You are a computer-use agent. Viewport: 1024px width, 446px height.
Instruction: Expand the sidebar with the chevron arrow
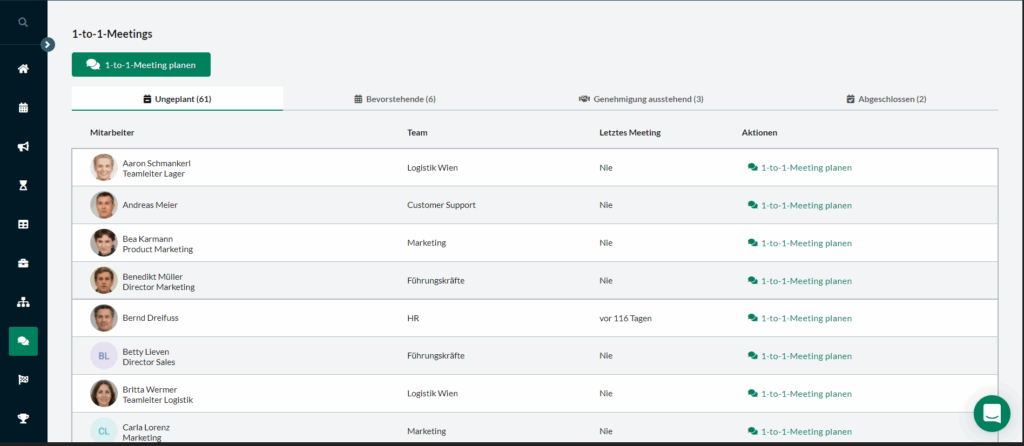(47, 44)
